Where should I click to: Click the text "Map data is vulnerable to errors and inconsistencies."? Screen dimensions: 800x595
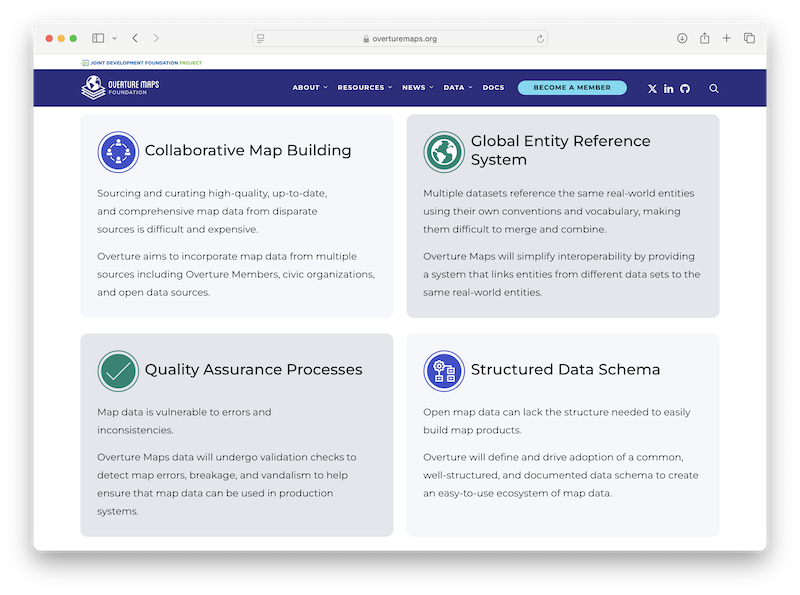click(x=184, y=421)
